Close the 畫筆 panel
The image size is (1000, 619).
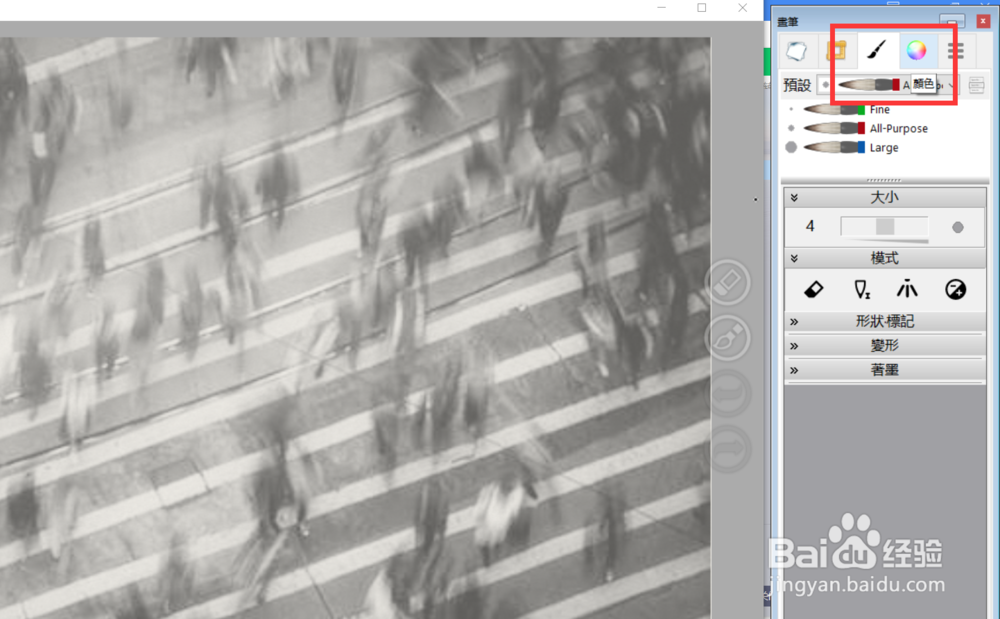pyautogui.click(x=983, y=21)
